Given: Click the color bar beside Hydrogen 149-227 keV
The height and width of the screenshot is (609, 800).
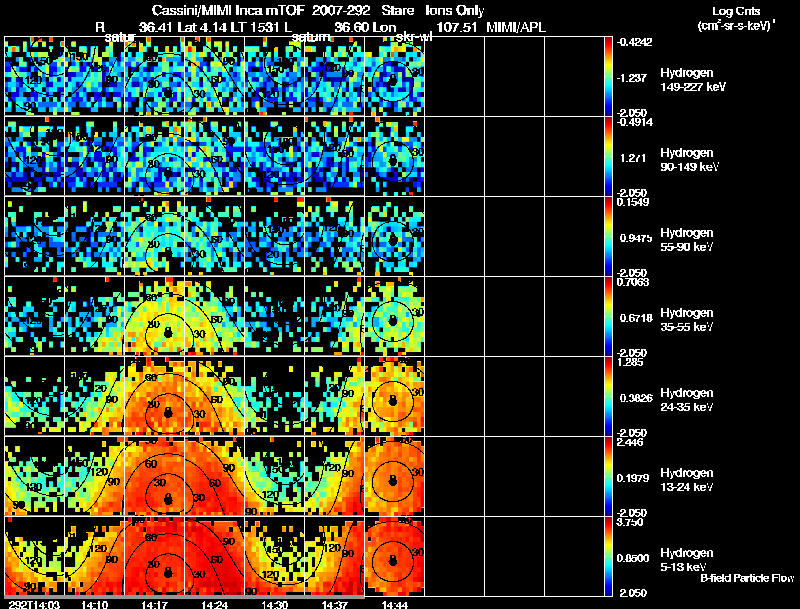Looking at the screenshot, I should pos(608,76).
